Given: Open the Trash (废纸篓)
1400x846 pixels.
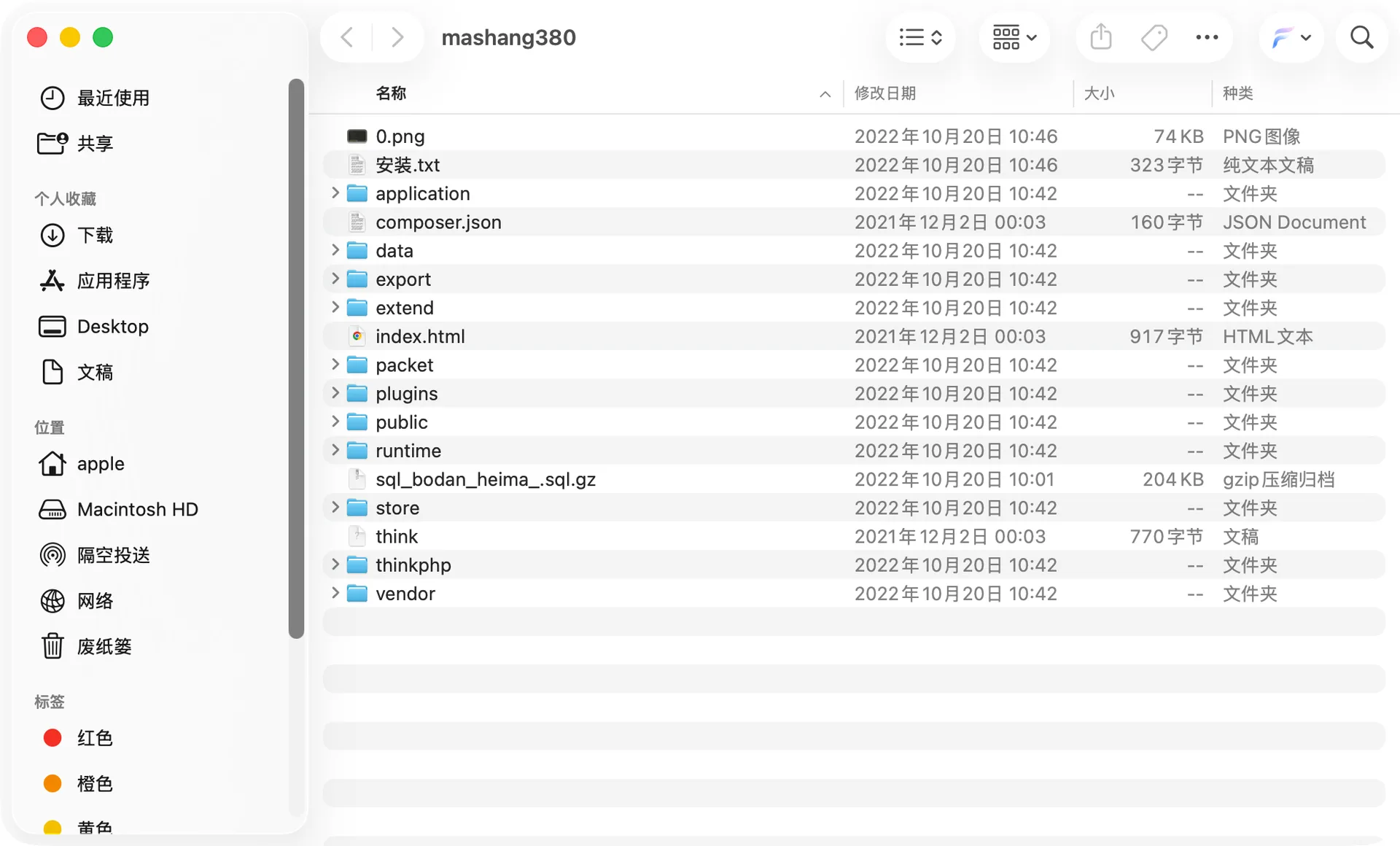Looking at the screenshot, I should [x=85, y=646].
